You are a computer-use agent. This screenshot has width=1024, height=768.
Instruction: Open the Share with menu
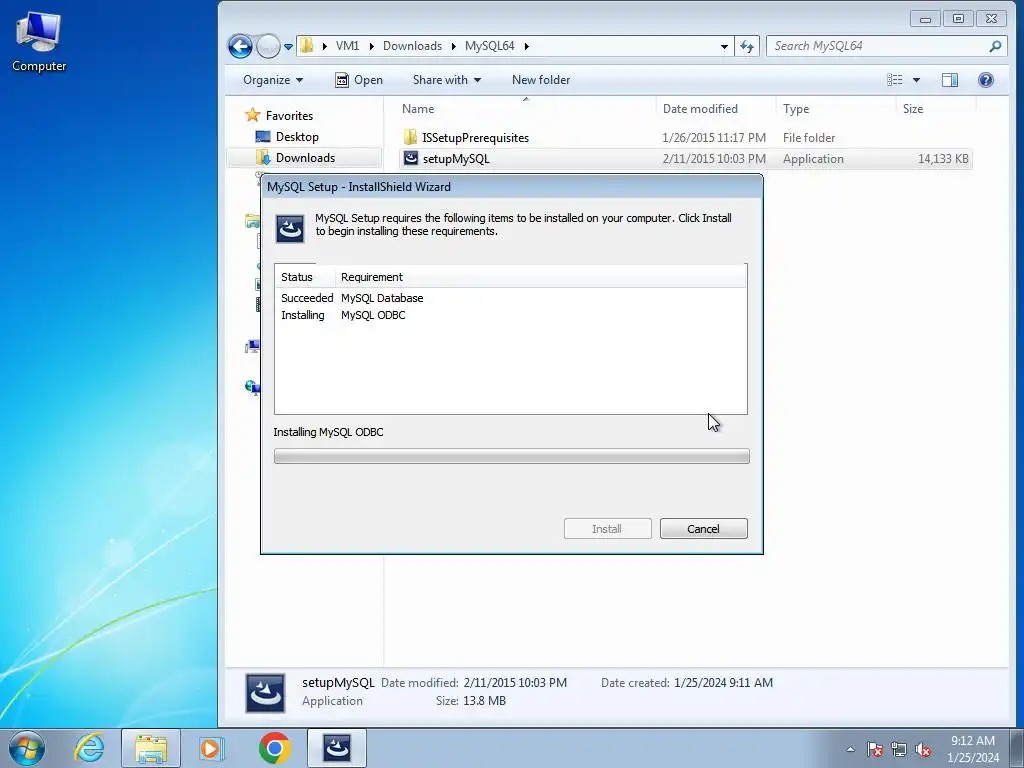tap(447, 80)
